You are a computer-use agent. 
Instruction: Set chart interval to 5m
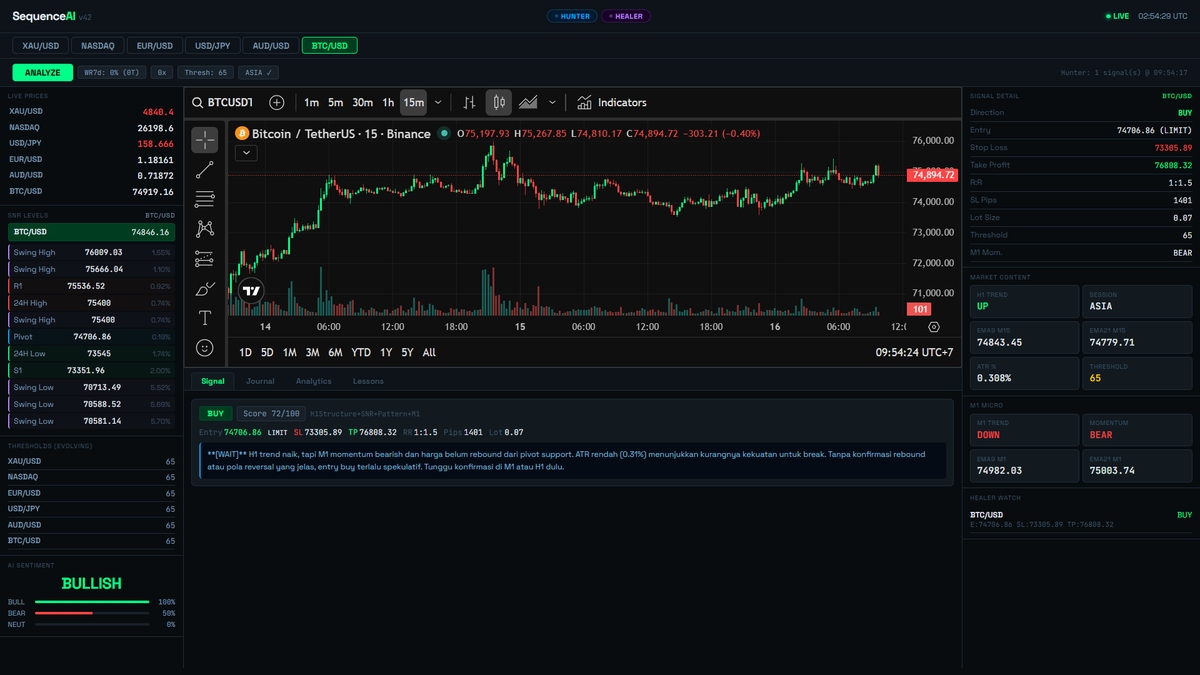tap(336, 102)
